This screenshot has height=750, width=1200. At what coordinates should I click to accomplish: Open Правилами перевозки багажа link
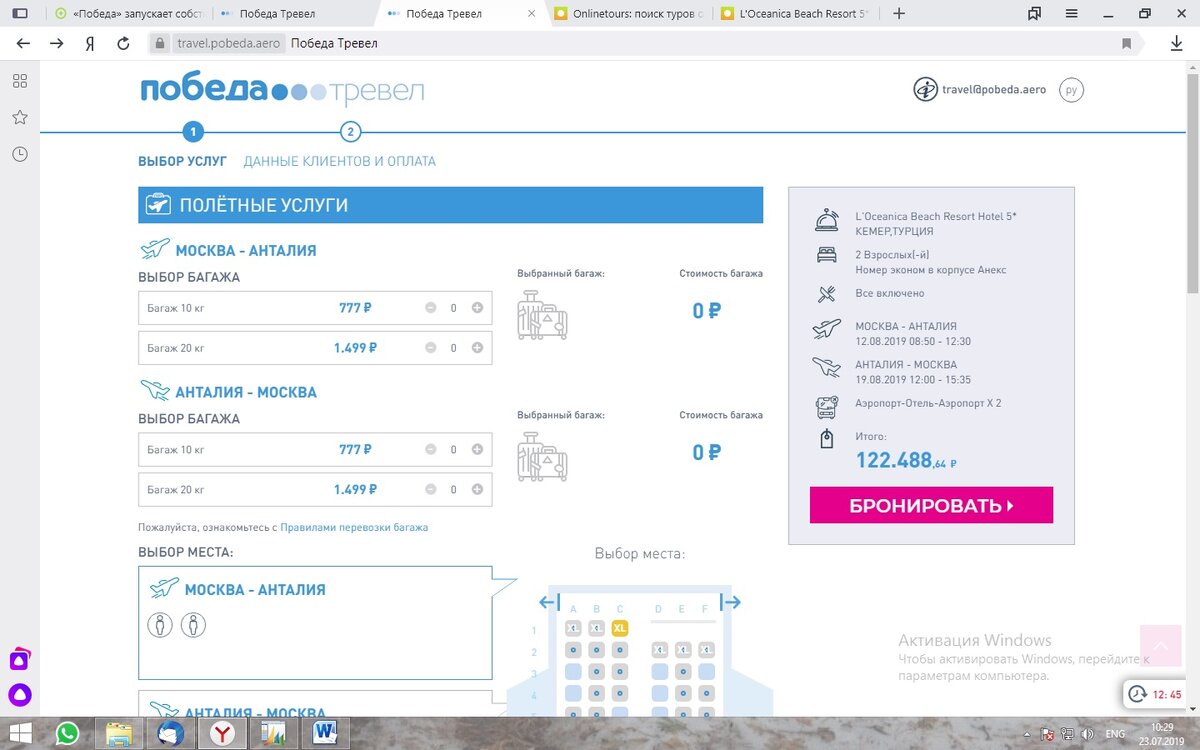click(x=354, y=527)
